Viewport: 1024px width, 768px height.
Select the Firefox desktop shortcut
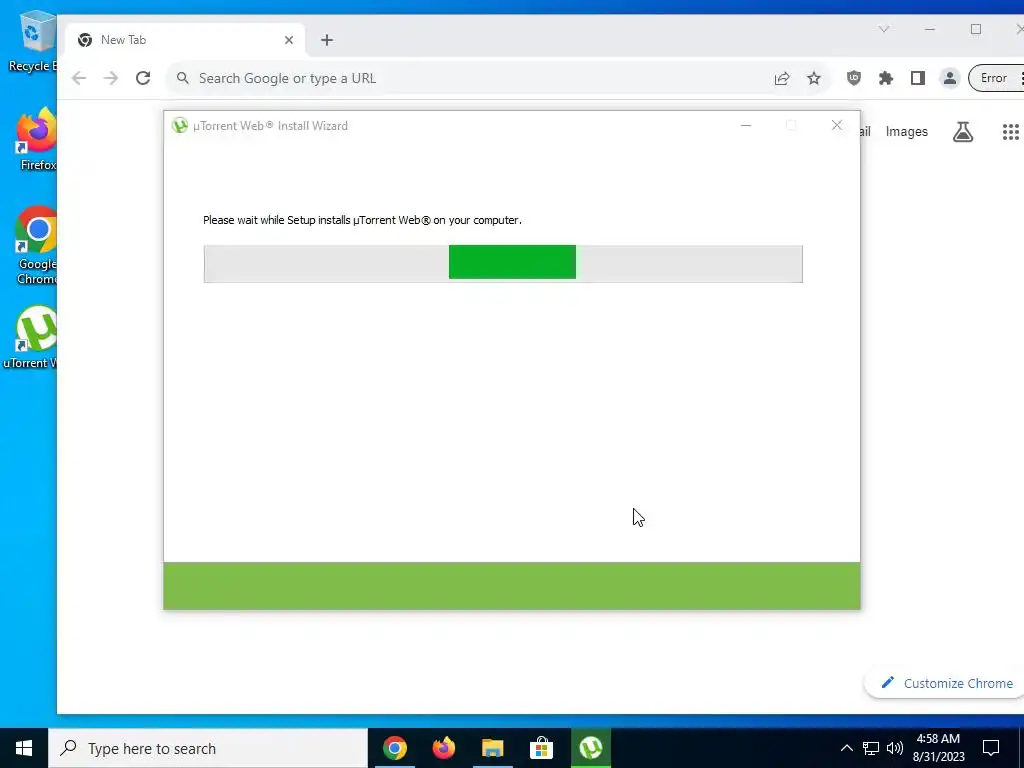pyautogui.click(x=37, y=138)
